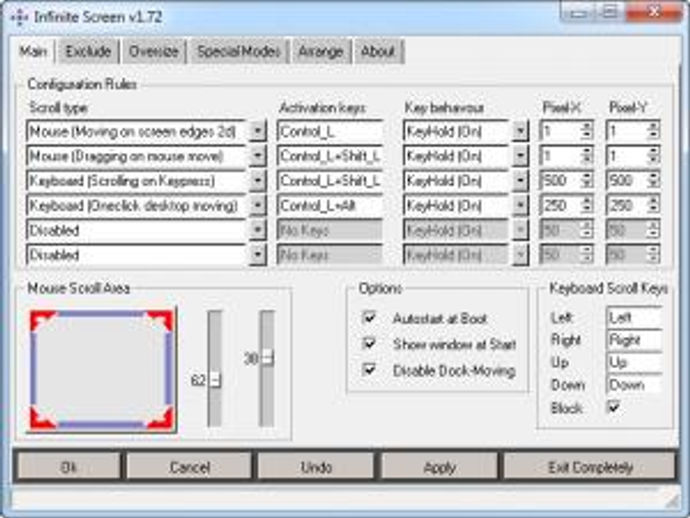The height and width of the screenshot is (518, 690).
Task: Click Exit Completely button
Action: (590, 467)
